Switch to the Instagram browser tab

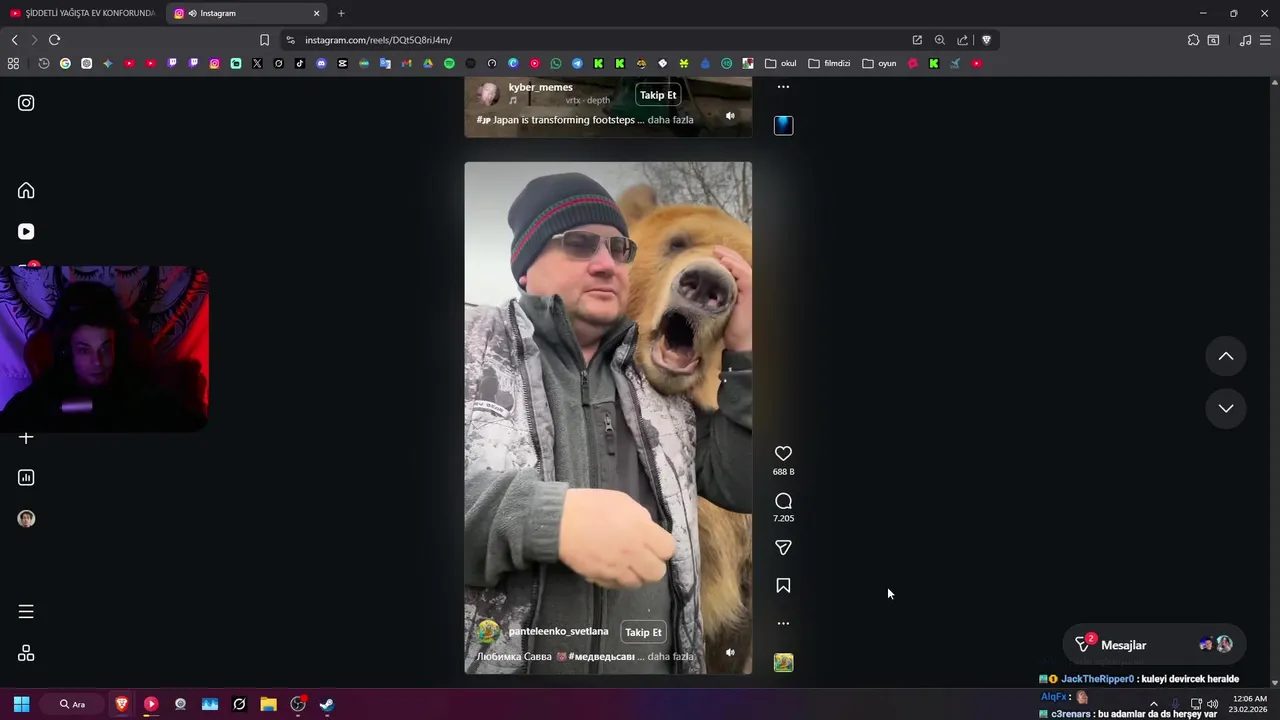point(245,13)
